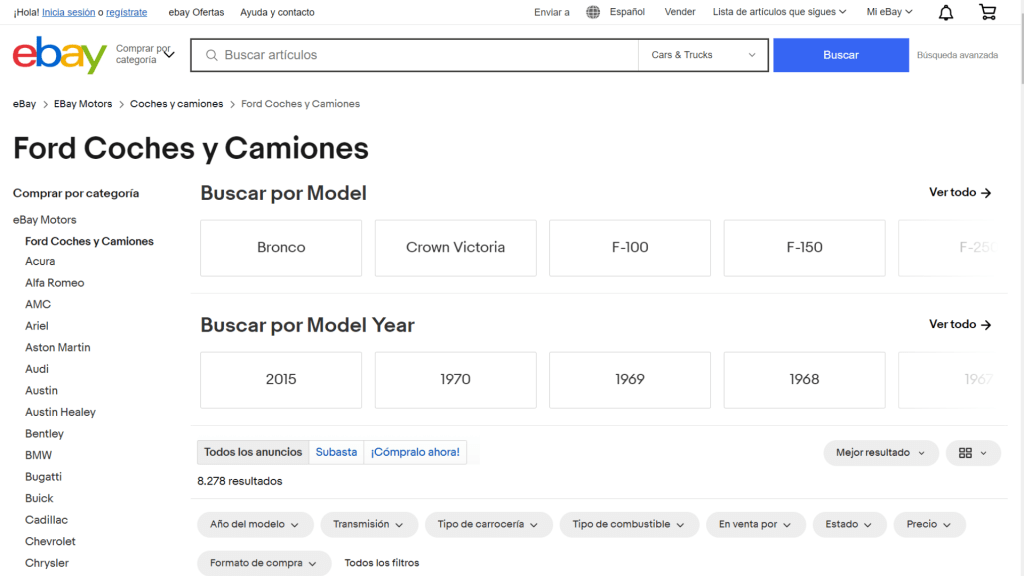Open Todos los filtros
This screenshot has height=576, width=1024.
[x=382, y=563]
